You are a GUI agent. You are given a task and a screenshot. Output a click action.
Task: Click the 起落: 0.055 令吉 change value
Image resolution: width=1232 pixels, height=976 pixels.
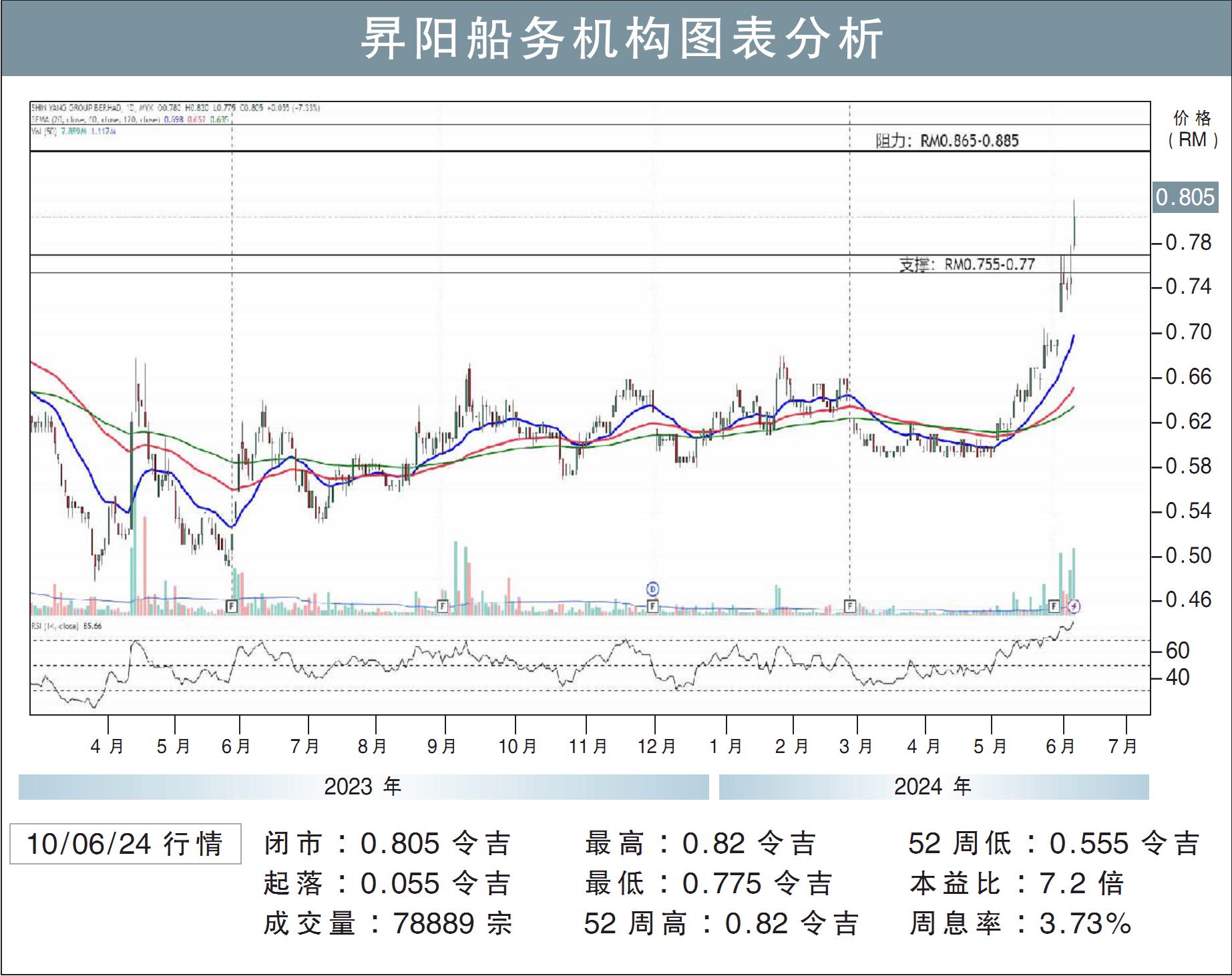point(387,884)
